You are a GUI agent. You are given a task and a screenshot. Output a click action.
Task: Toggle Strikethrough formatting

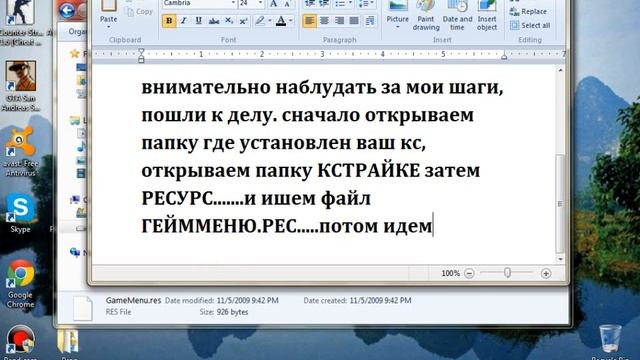(213, 21)
